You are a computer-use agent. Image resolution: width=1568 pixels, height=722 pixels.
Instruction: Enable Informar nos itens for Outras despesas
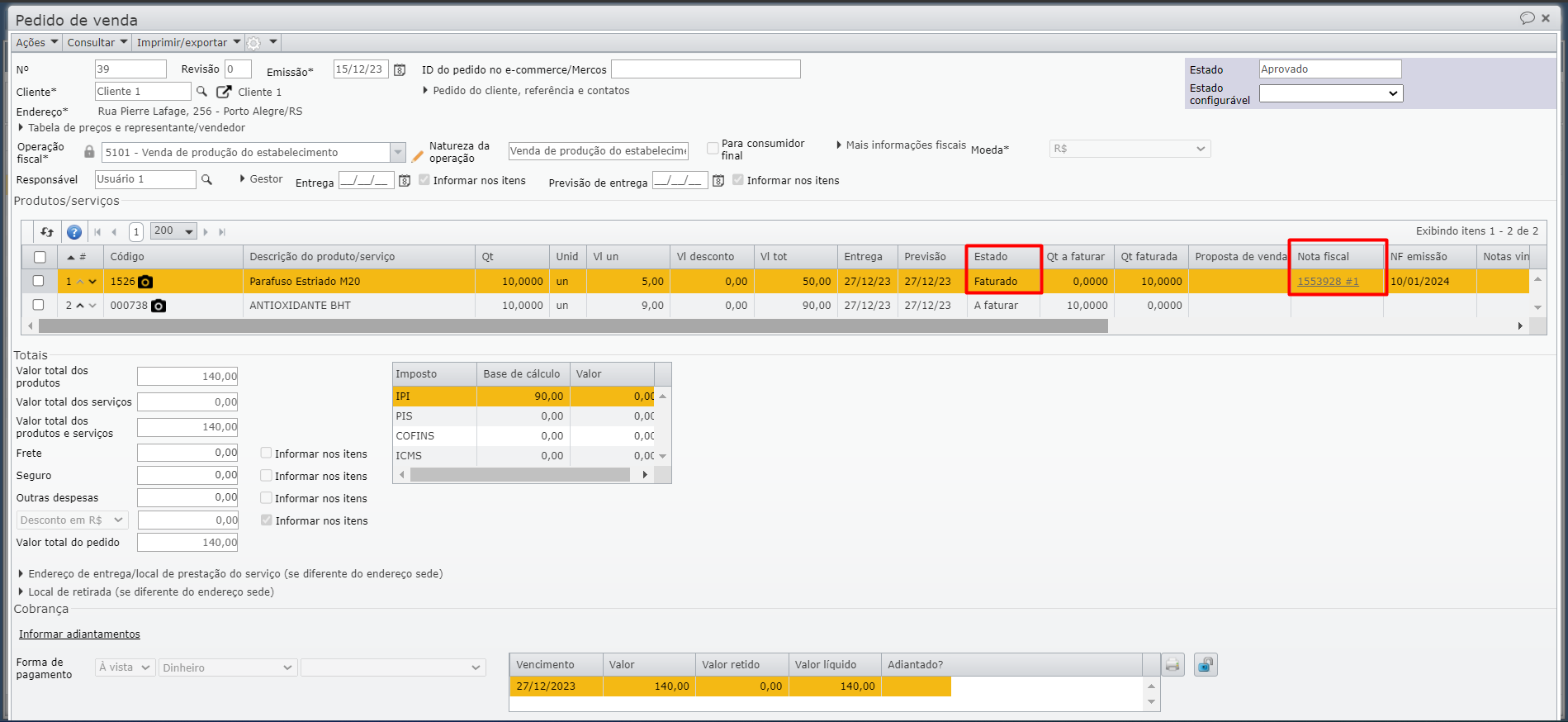pyautogui.click(x=266, y=497)
